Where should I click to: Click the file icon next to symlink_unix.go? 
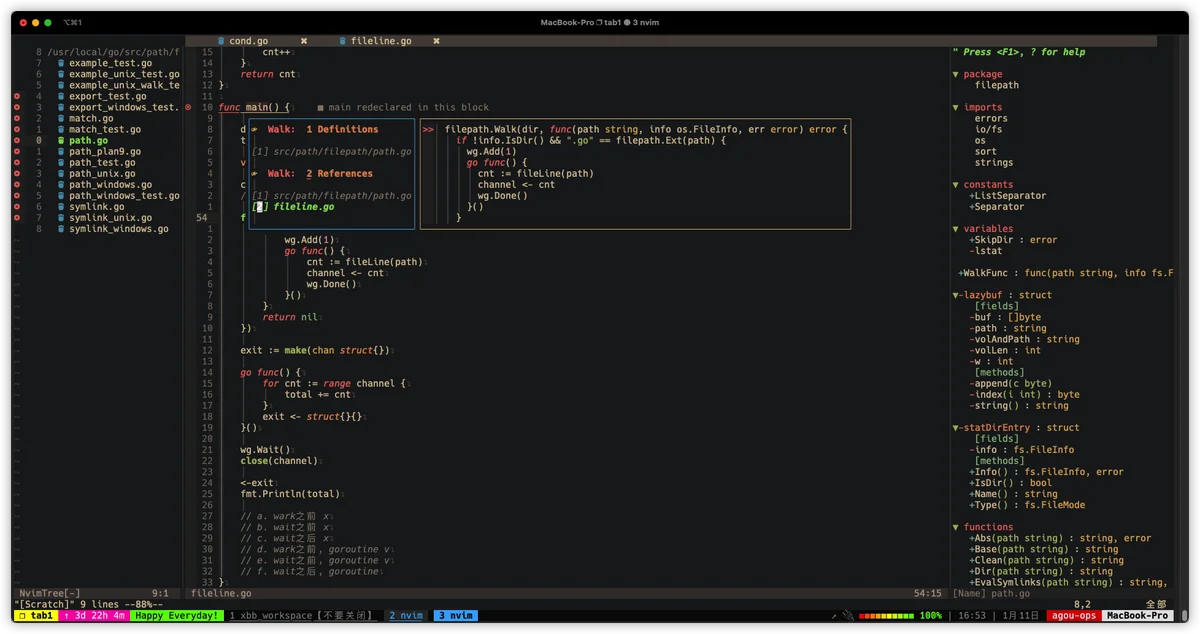point(61,217)
